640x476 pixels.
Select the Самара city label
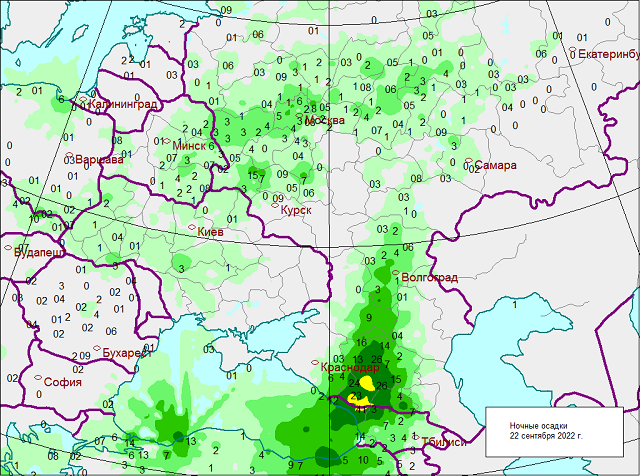pyautogui.click(x=496, y=165)
